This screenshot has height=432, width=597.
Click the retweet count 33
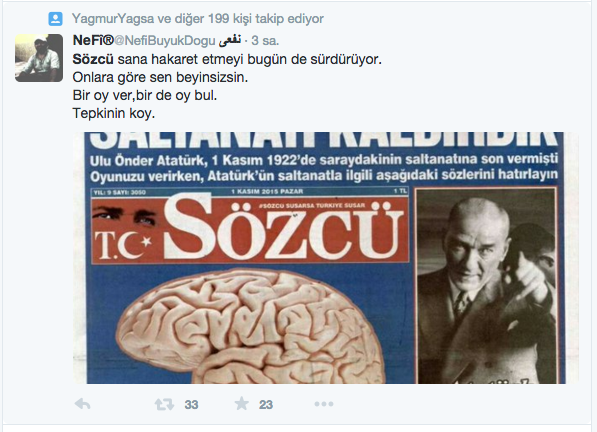pos(191,405)
